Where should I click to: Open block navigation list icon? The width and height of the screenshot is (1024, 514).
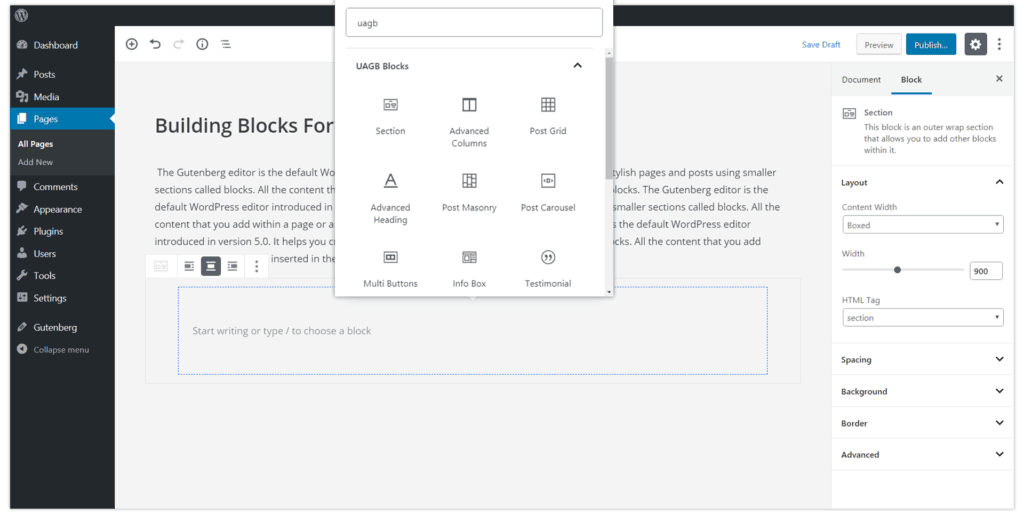tap(226, 44)
